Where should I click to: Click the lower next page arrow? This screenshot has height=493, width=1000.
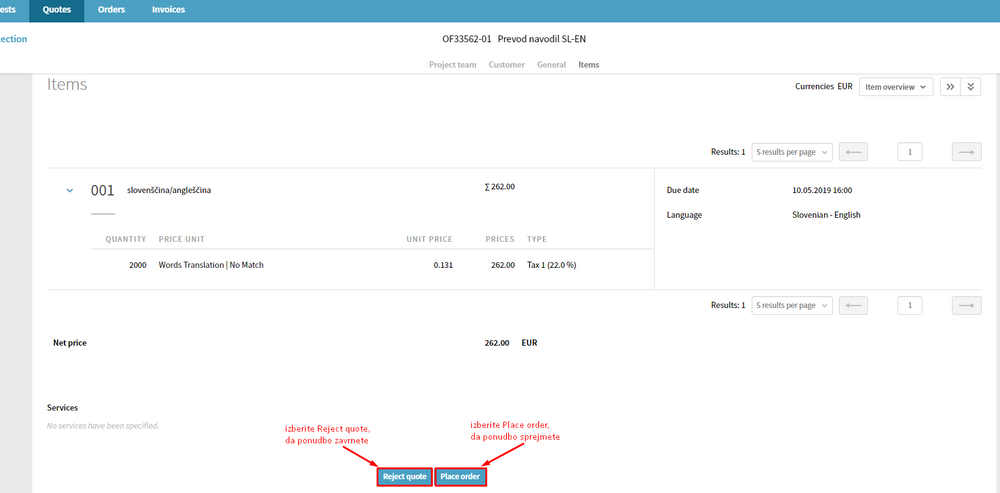coord(966,305)
